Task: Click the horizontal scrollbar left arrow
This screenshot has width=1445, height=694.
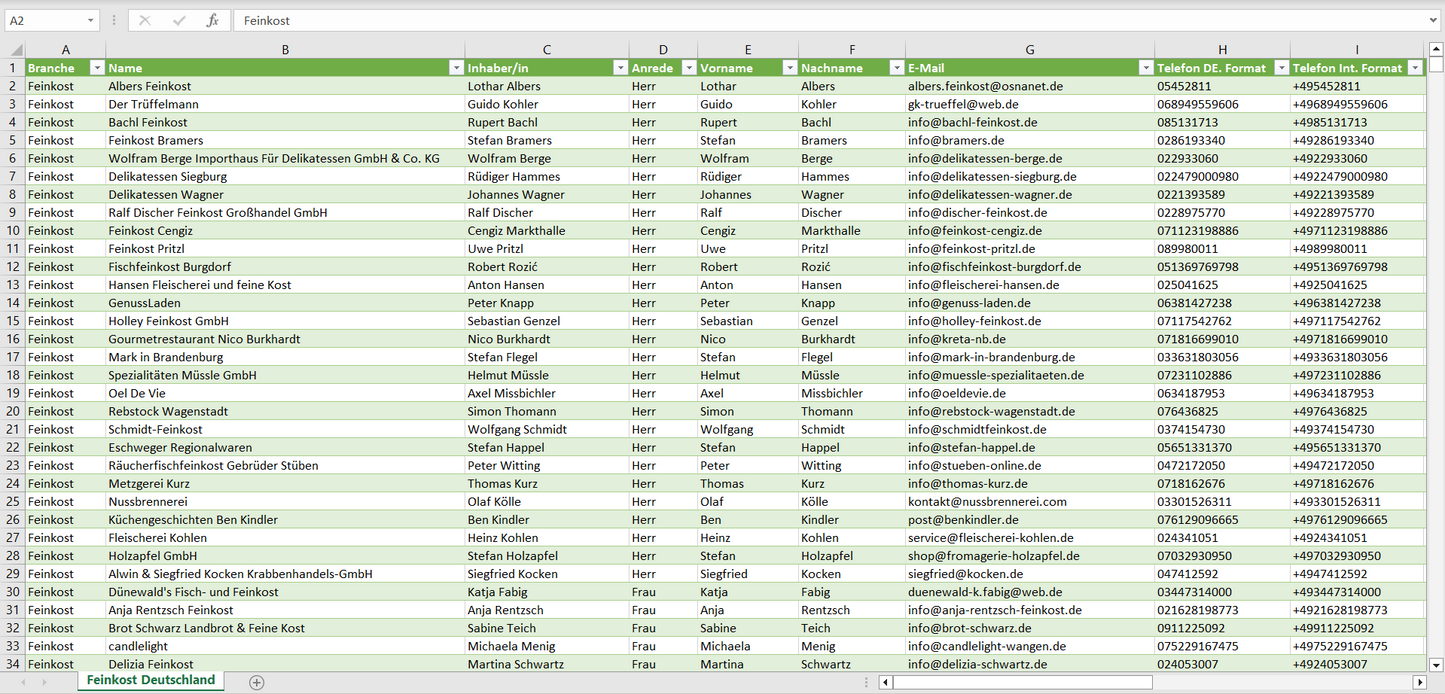Action: point(885,682)
